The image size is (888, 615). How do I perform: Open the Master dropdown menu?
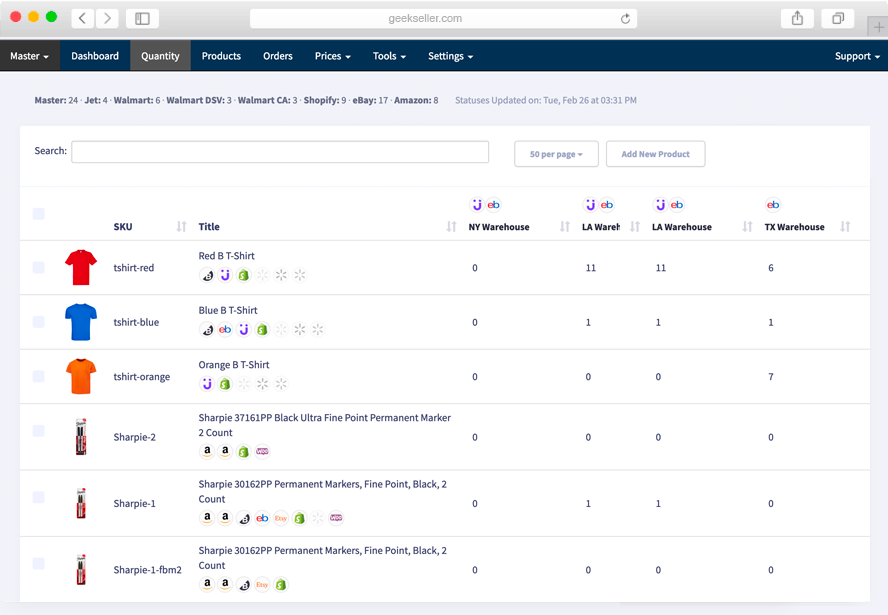29,56
